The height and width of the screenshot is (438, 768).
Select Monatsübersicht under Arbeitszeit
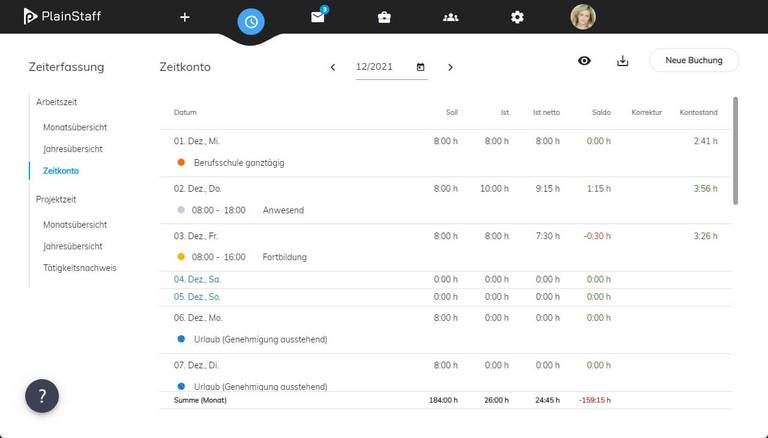click(75, 127)
